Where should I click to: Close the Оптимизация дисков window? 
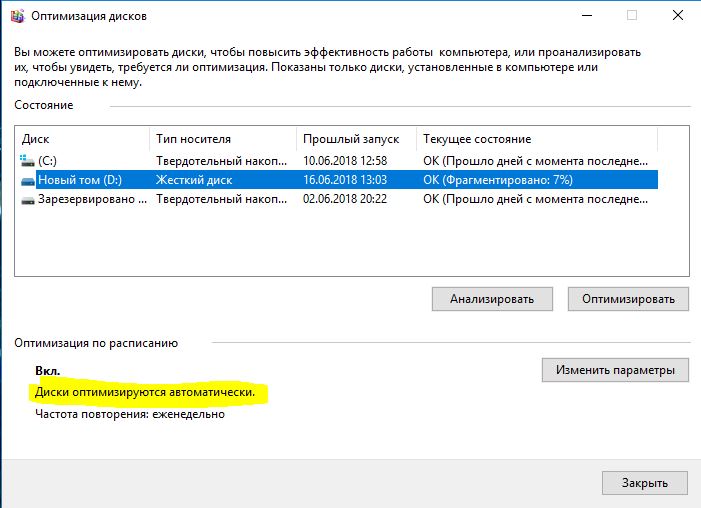tap(678, 15)
